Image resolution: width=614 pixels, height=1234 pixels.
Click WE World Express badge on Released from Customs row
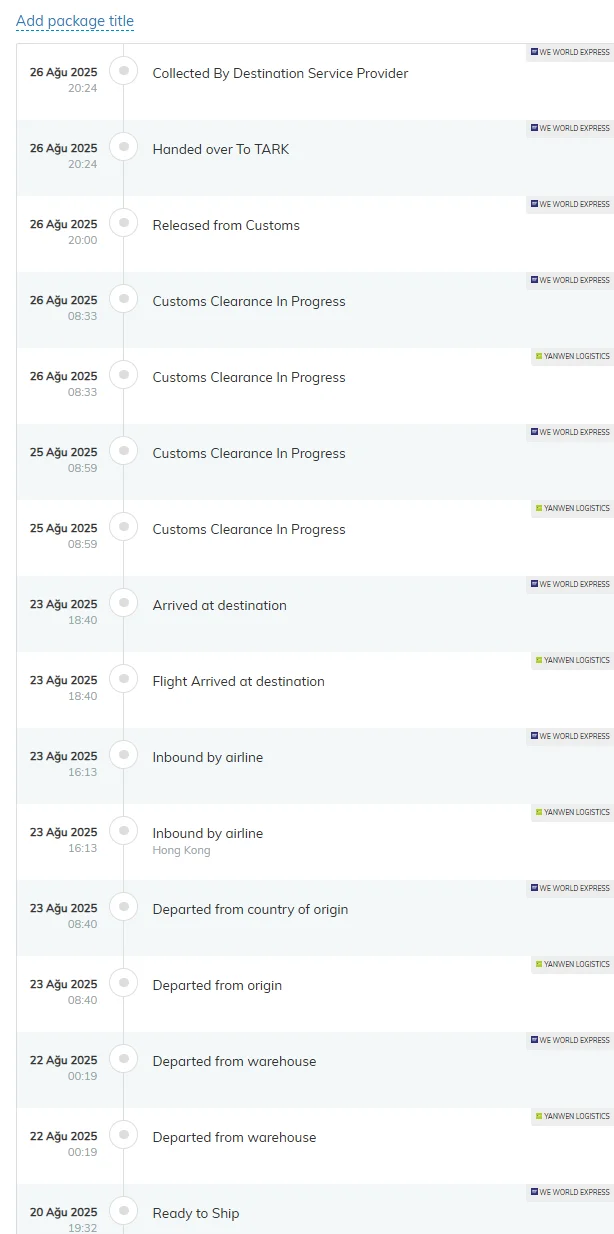(570, 204)
